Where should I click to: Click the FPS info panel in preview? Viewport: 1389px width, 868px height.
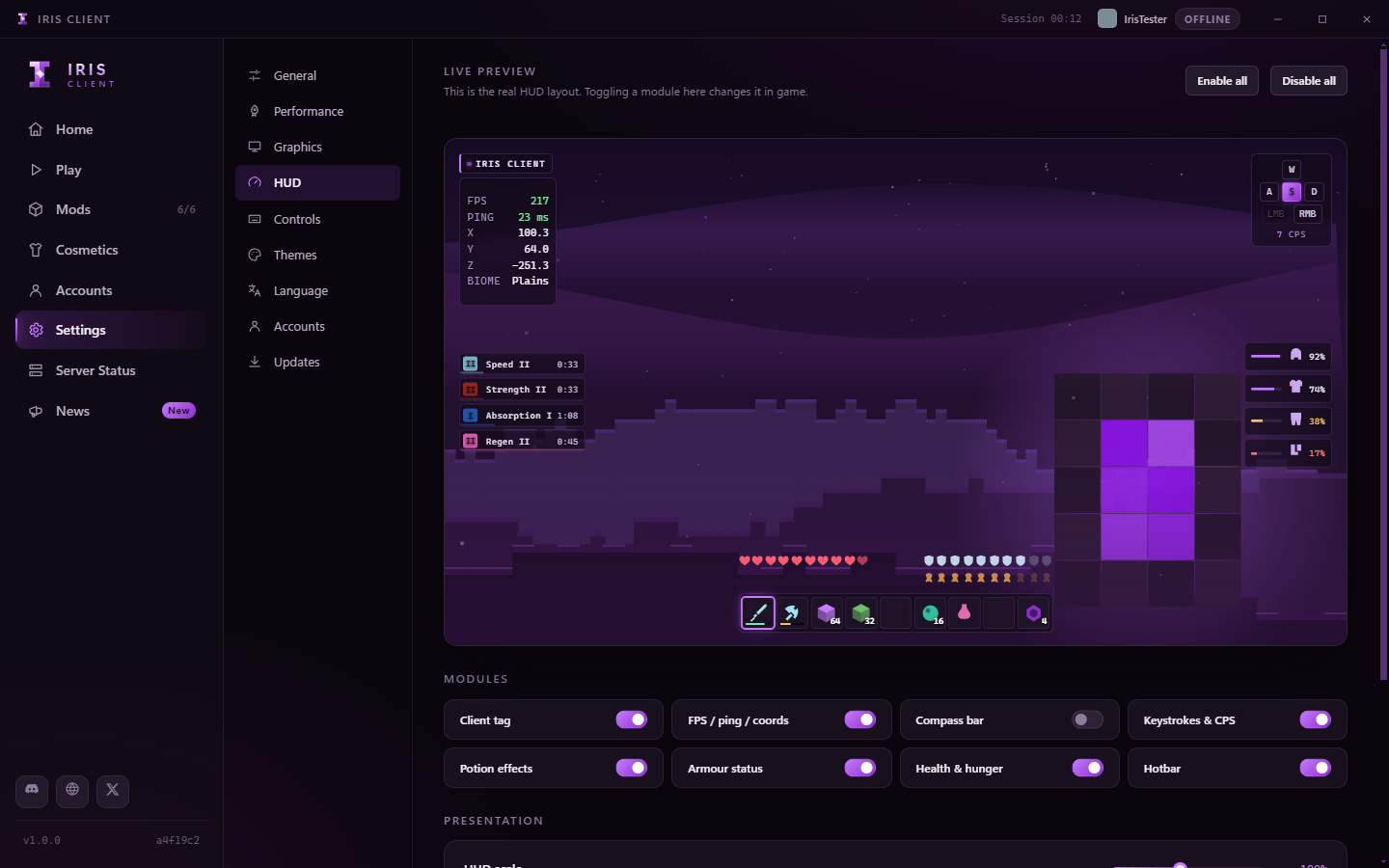tap(507, 241)
